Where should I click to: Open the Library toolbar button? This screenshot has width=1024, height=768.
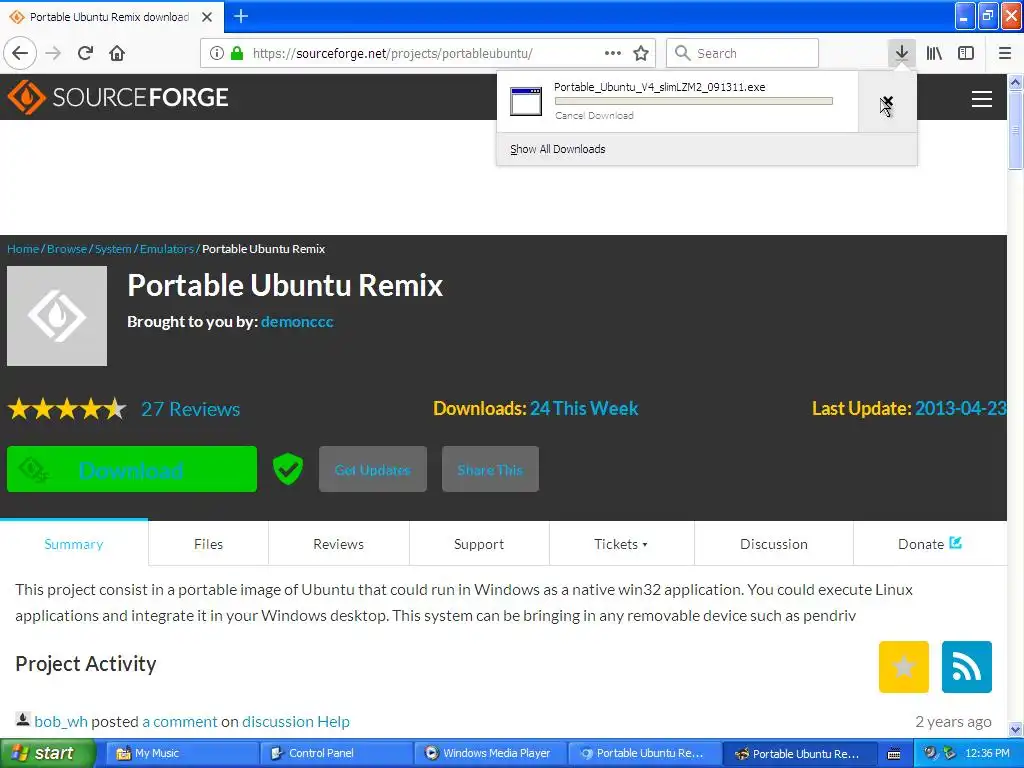934,53
